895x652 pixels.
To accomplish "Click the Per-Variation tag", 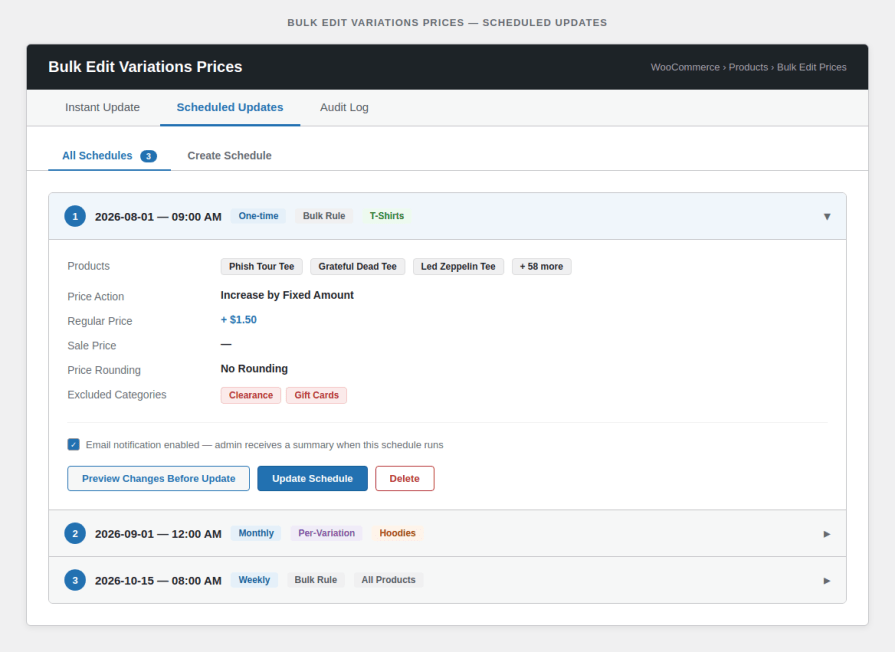I will click(x=326, y=533).
